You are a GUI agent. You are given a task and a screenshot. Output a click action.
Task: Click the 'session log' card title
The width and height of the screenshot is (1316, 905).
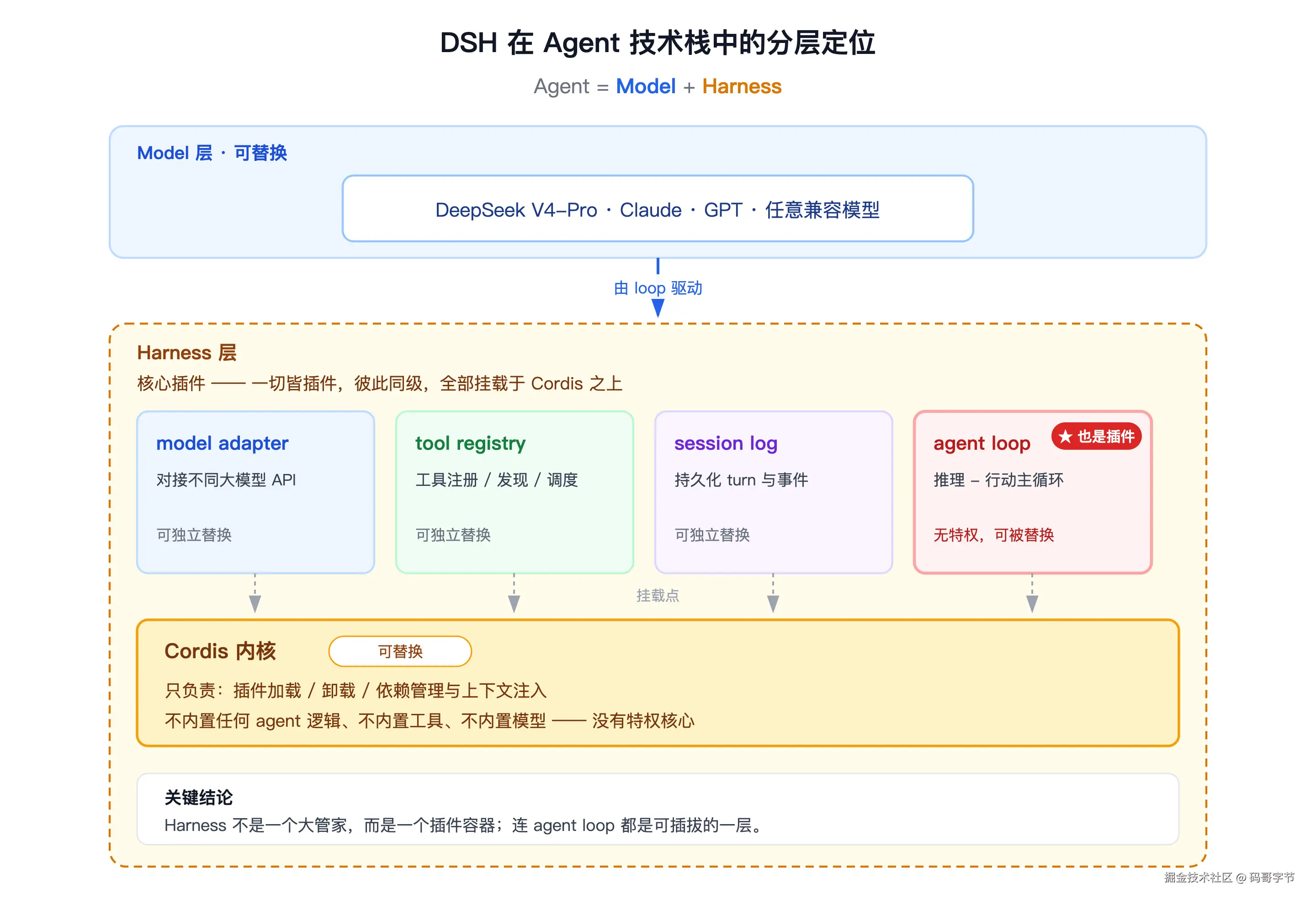(x=726, y=443)
